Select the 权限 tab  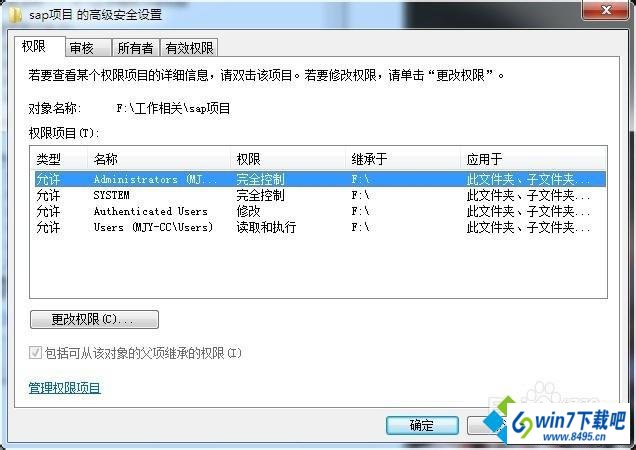(x=39, y=47)
